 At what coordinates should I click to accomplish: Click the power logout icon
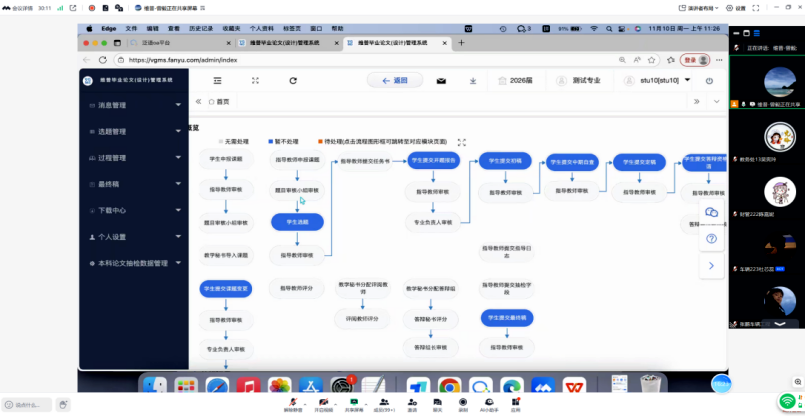click(x=709, y=80)
